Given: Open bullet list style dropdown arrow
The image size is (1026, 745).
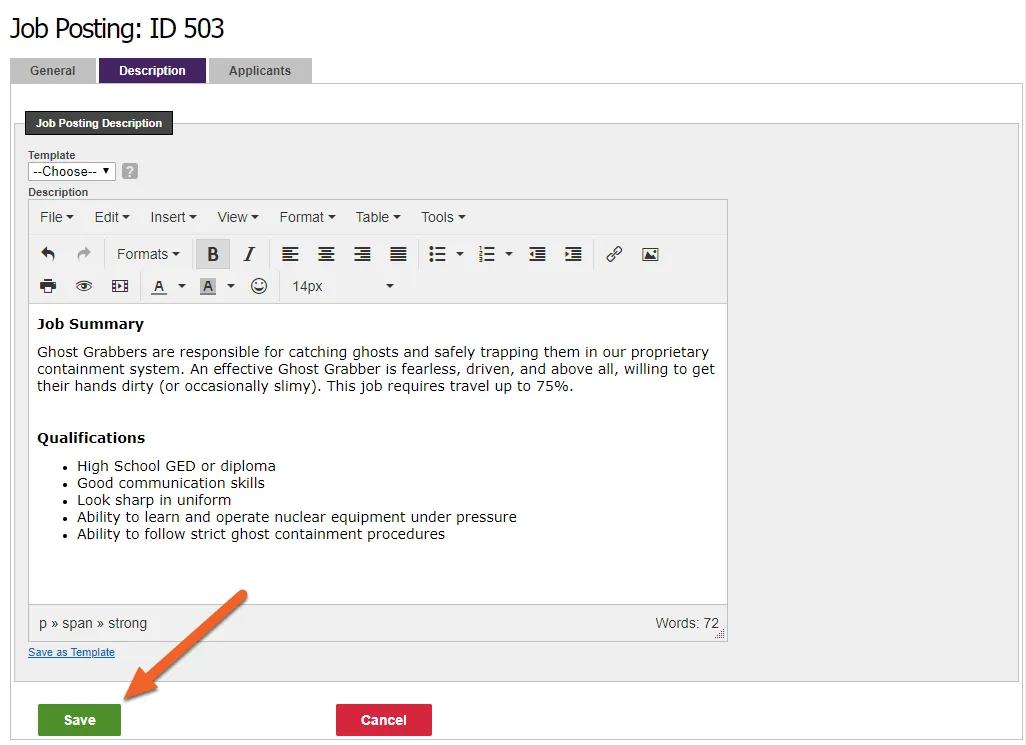Looking at the screenshot, I should point(459,254).
